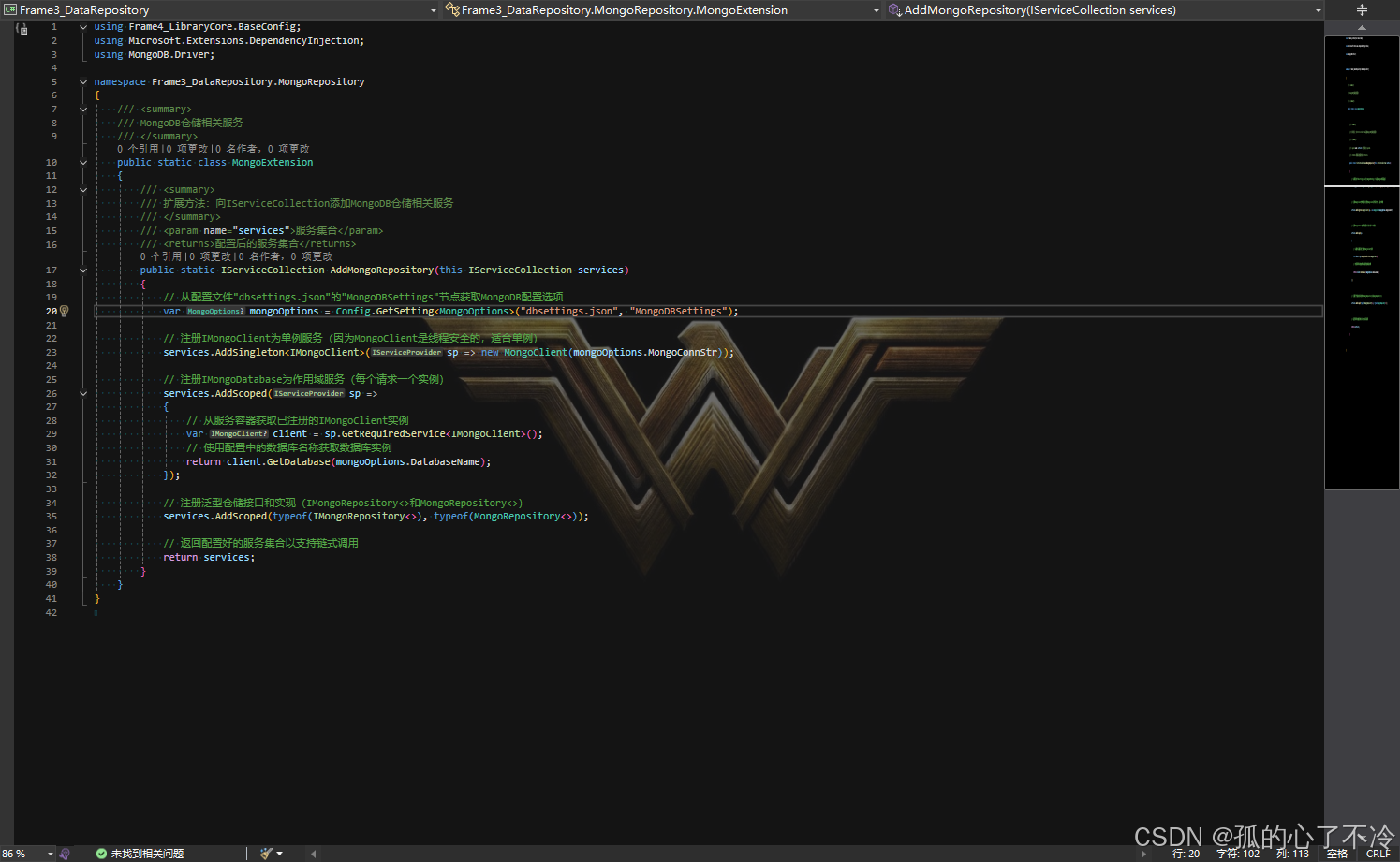Collapse the summary comment on line 7
1400x862 pixels.
83,110
